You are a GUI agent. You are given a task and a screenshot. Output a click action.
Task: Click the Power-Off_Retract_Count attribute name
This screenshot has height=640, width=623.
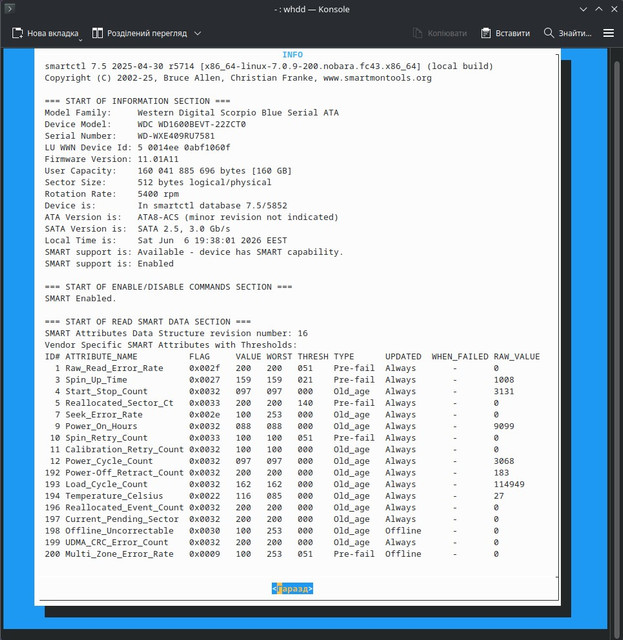pos(125,473)
